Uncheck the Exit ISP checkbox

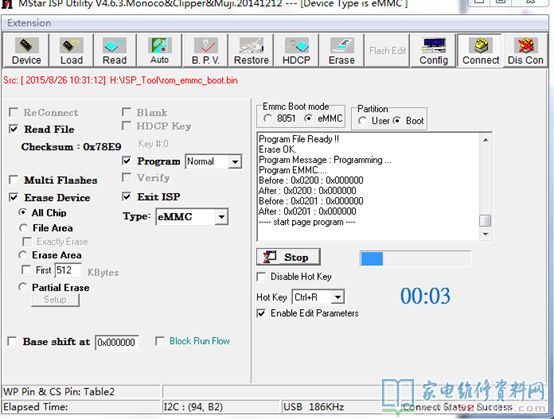126,196
